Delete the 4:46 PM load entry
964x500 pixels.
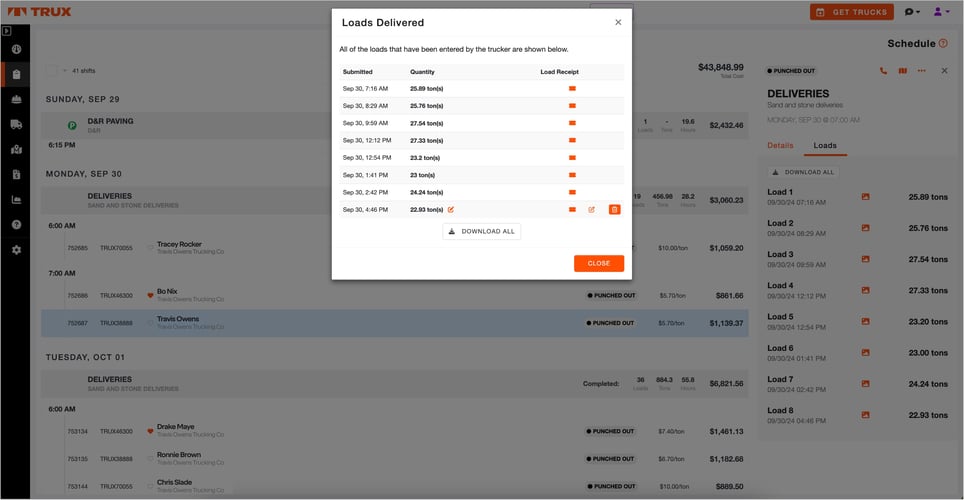(x=614, y=210)
